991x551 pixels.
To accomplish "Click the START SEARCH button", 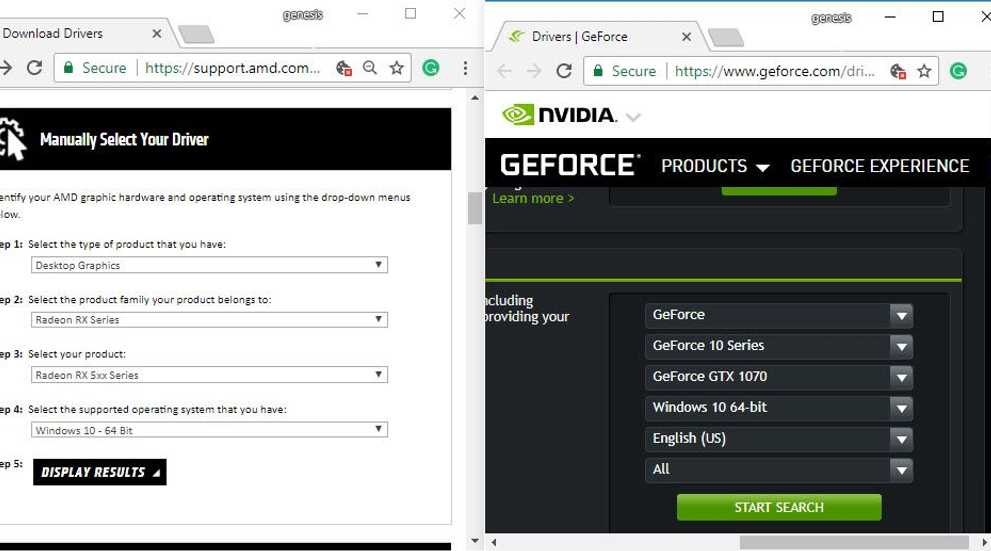I will [x=779, y=507].
